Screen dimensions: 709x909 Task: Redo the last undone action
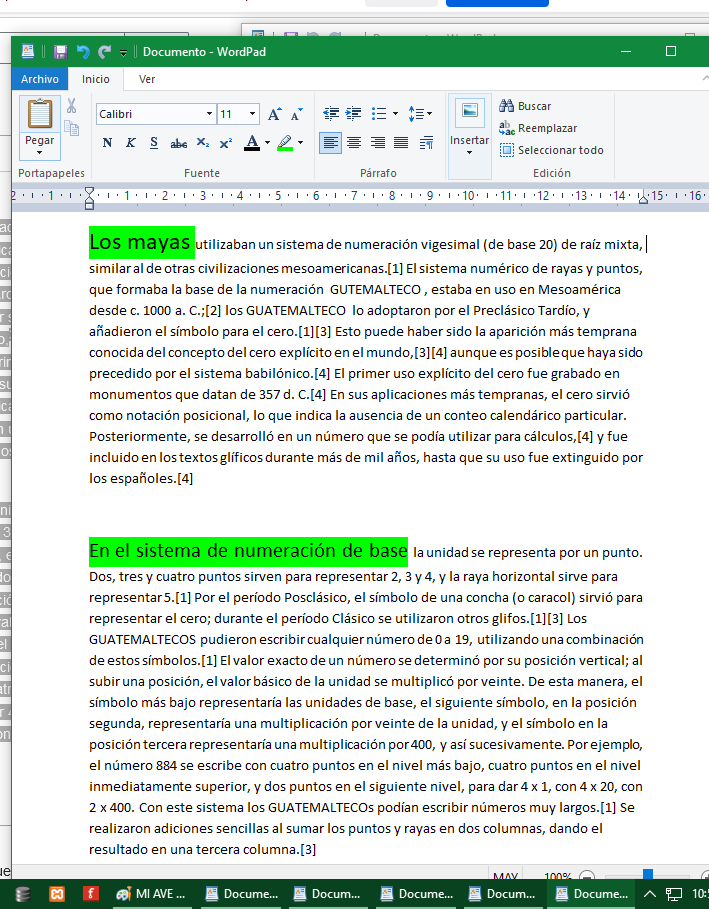pyautogui.click(x=105, y=52)
